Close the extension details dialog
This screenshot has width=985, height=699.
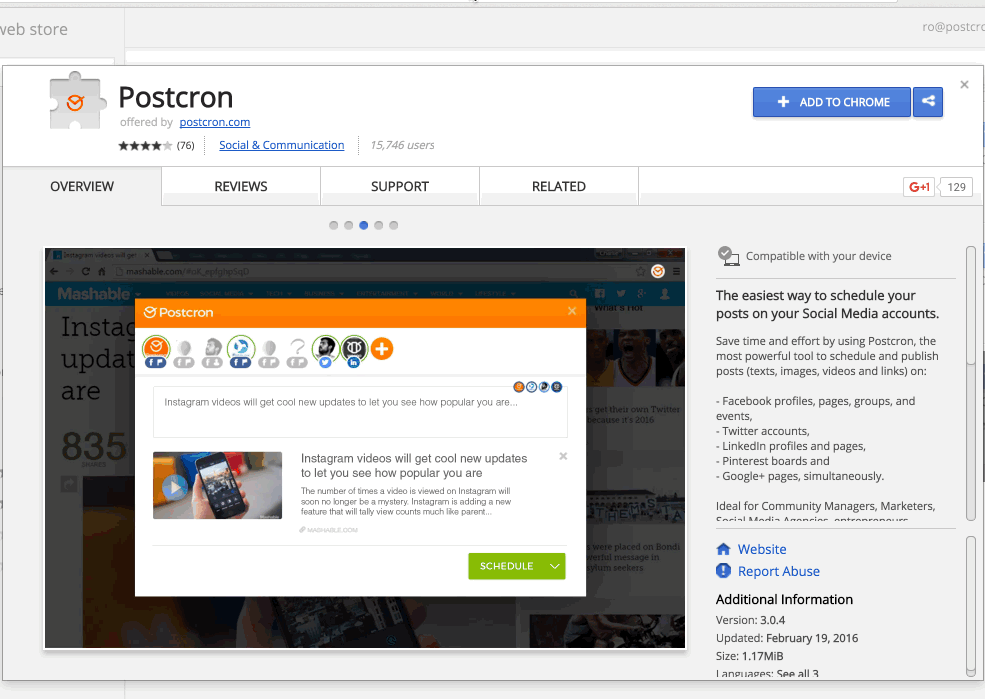pos(964,85)
